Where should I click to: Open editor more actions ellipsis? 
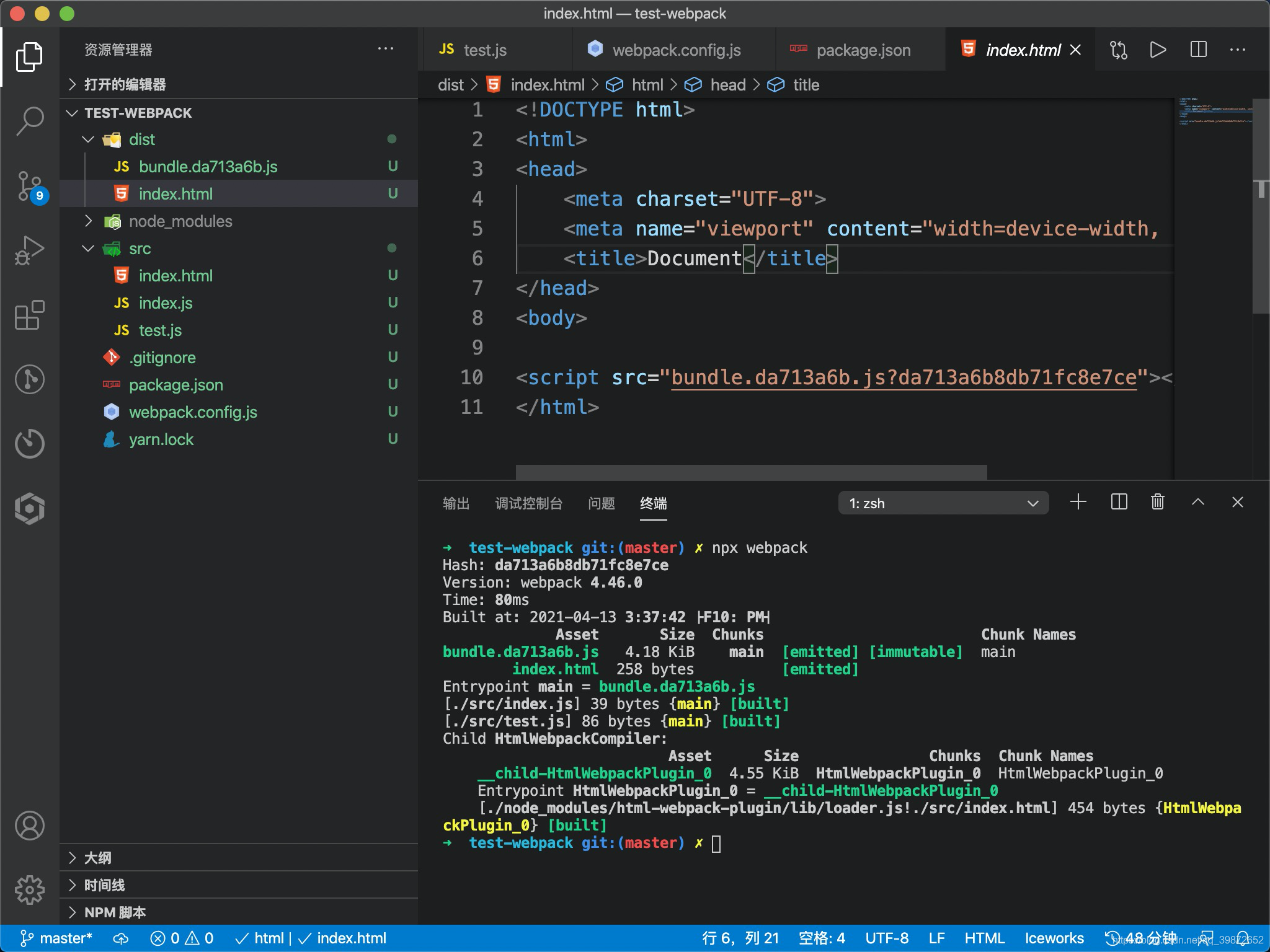(1238, 50)
